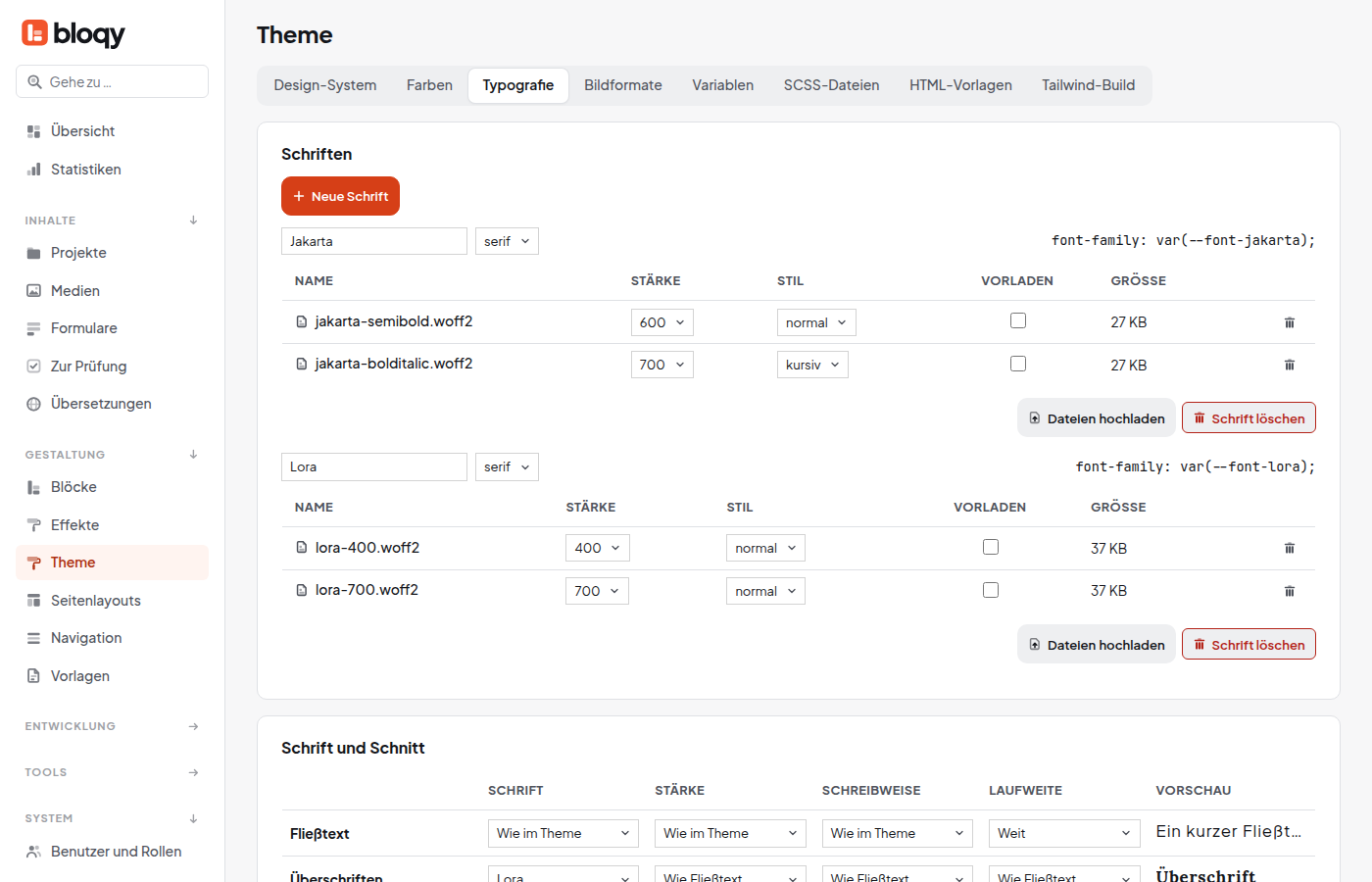The image size is (1372, 882).
Task: Open the kursiv Stil dropdown
Action: (812, 365)
